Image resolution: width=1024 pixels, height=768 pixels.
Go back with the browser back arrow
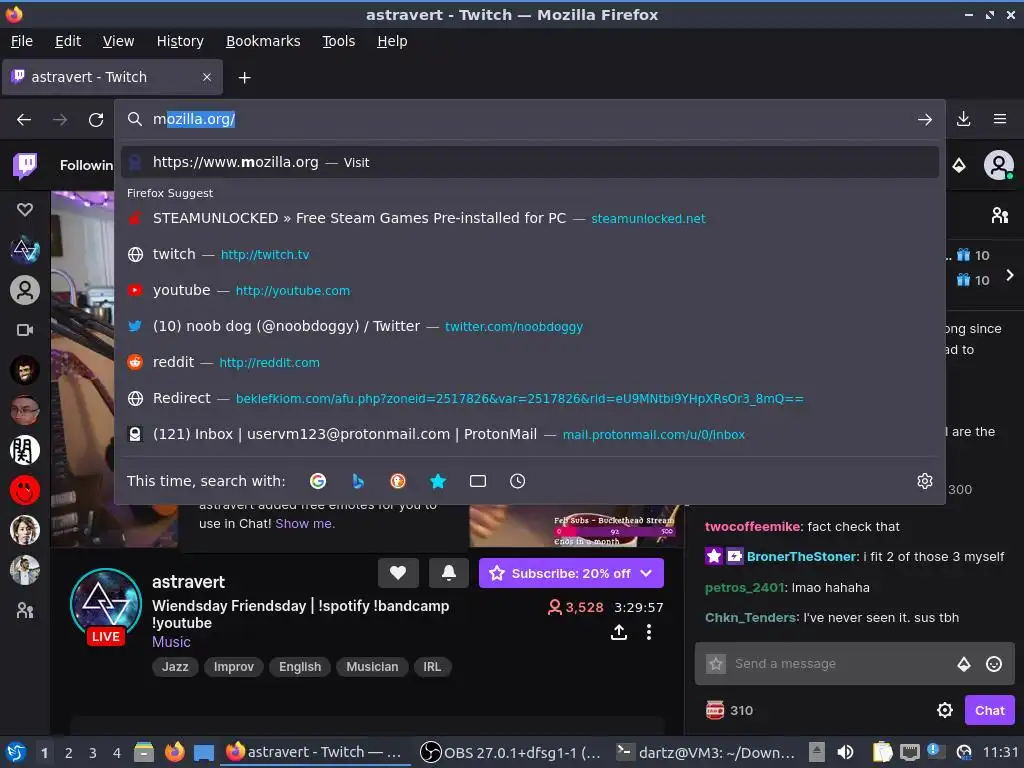[x=24, y=120]
